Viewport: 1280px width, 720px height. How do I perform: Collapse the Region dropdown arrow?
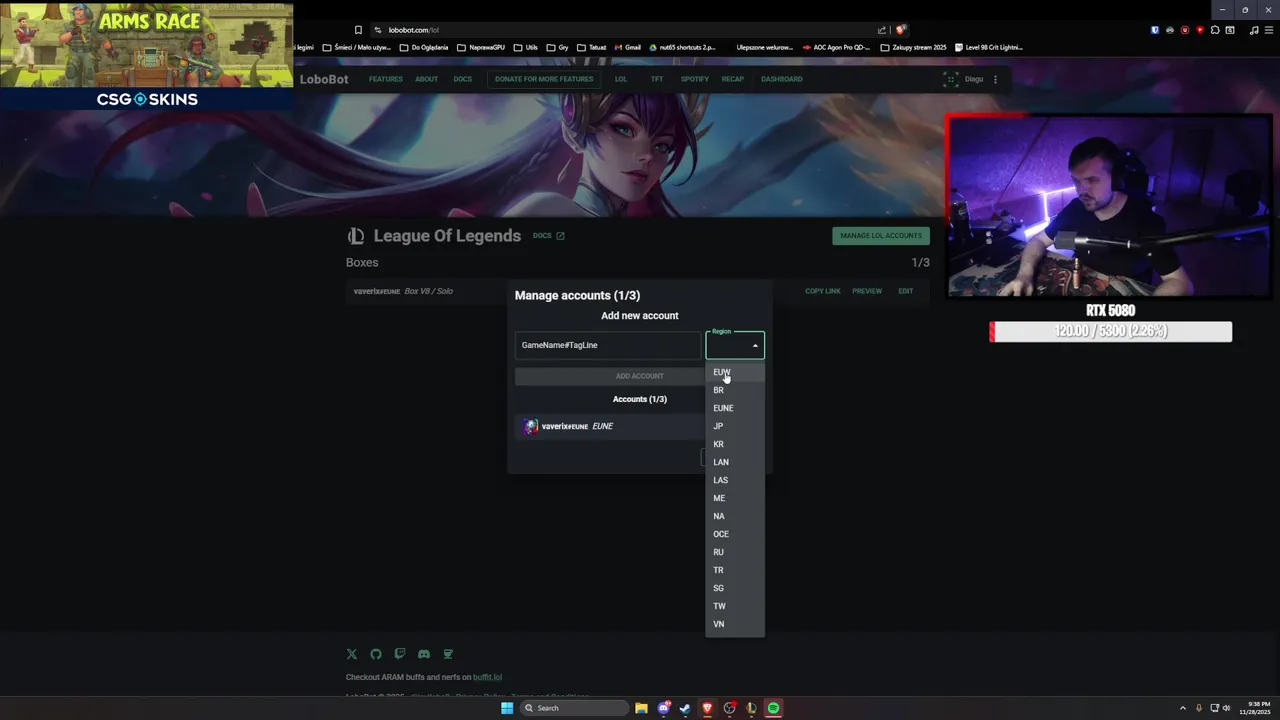tap(755, 346)
